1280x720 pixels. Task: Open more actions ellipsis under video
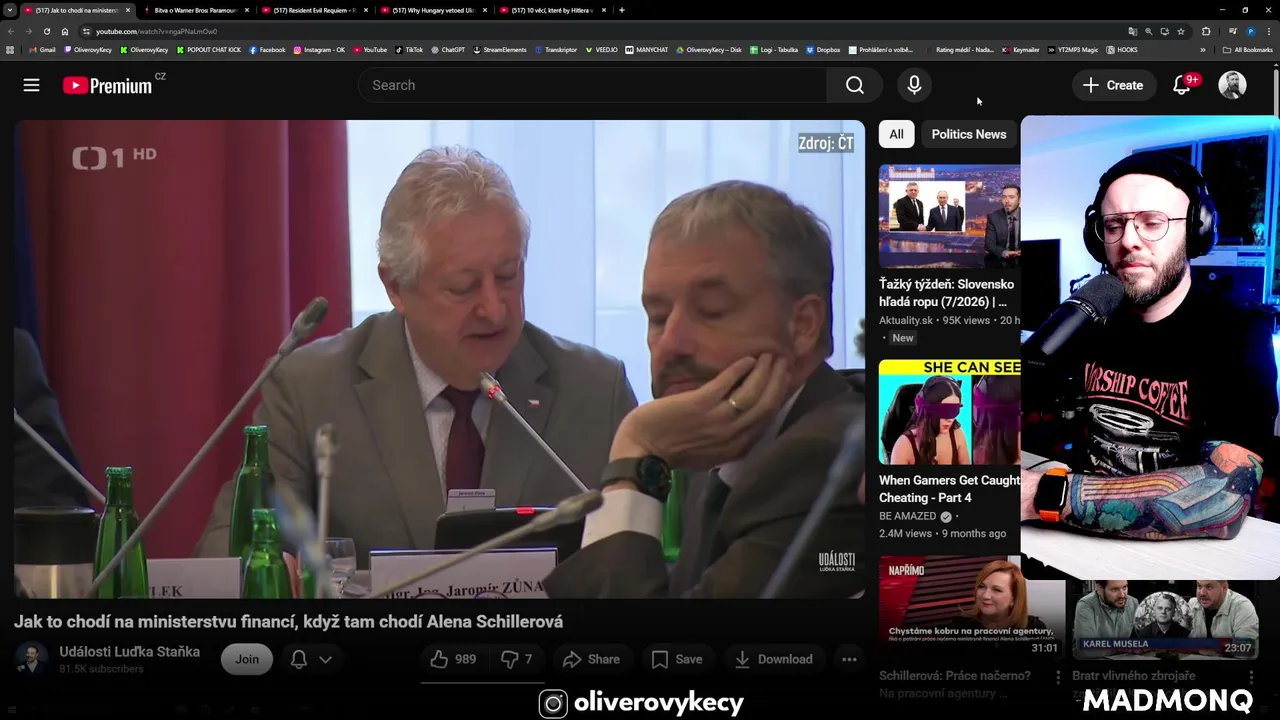point(849,659)
